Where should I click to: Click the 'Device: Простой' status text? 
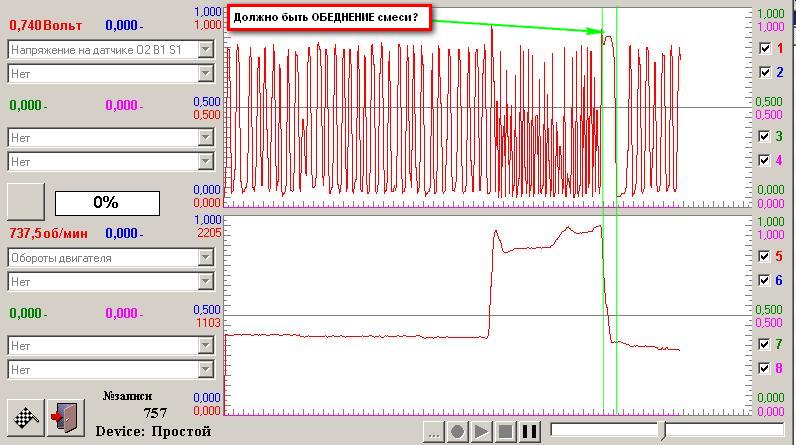153,431
